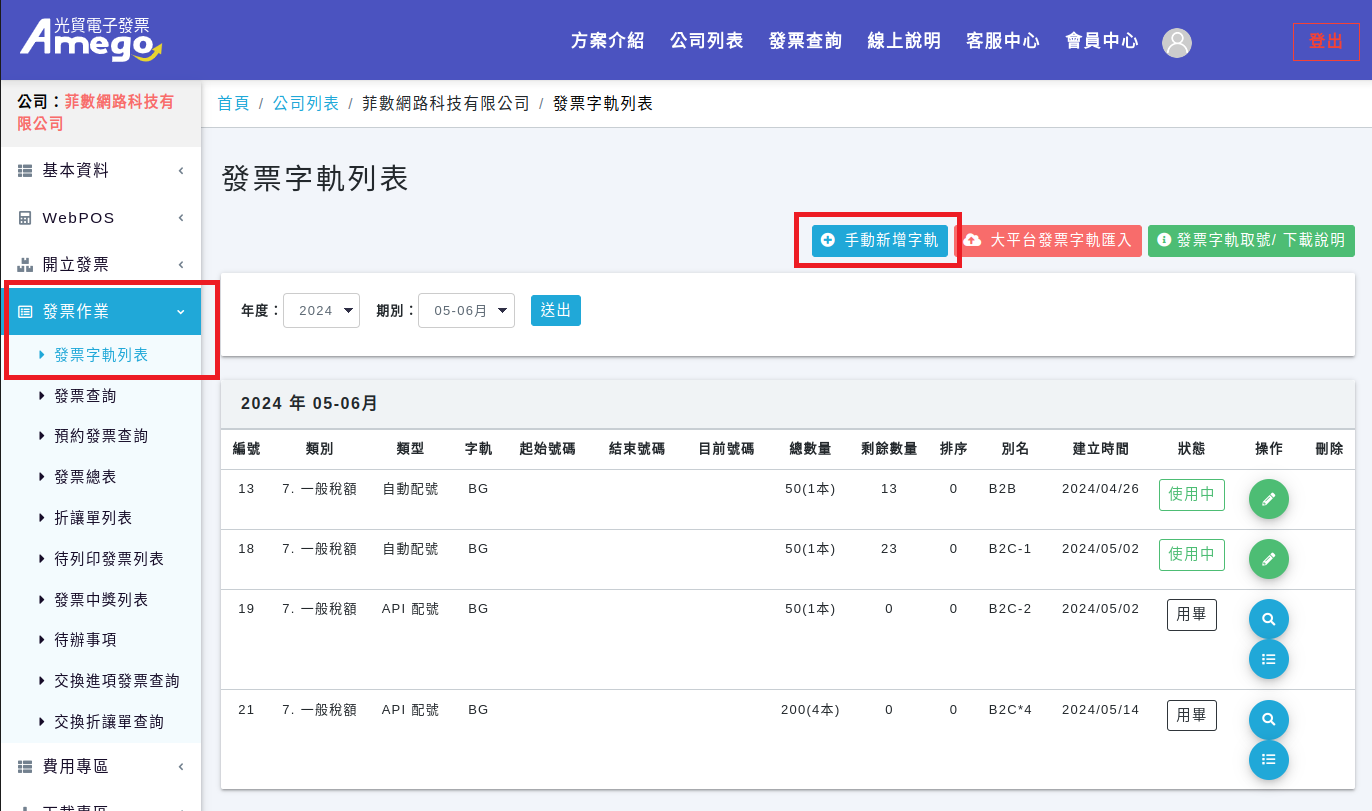The image size is (1372, 811).
Task: Click the Amego logo
Action: pyautogui.click(x=90, y=40)
